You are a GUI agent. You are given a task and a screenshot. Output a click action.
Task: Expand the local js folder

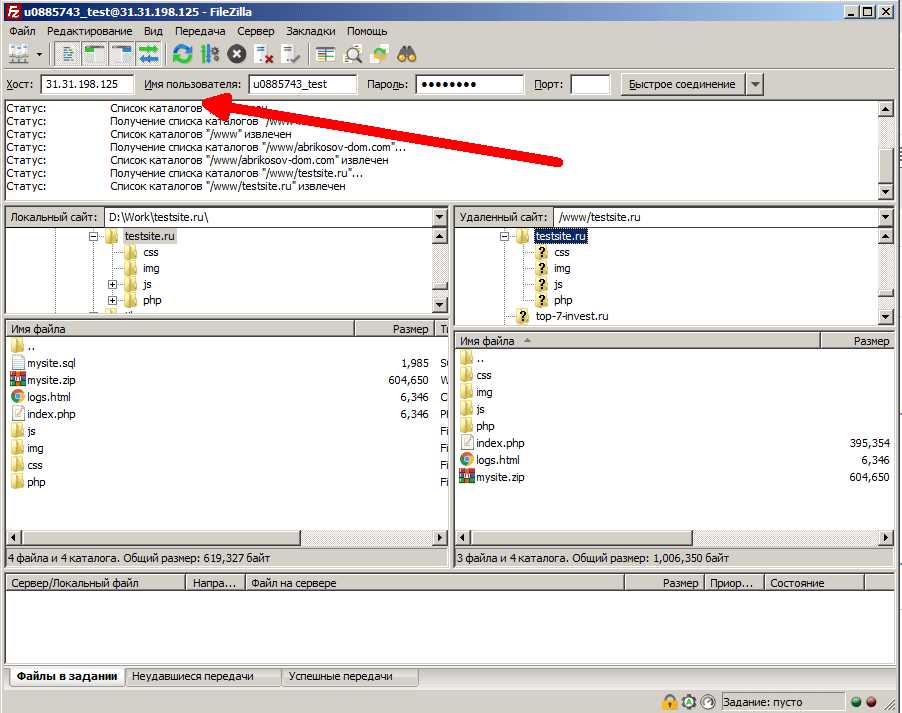(113, 284)
